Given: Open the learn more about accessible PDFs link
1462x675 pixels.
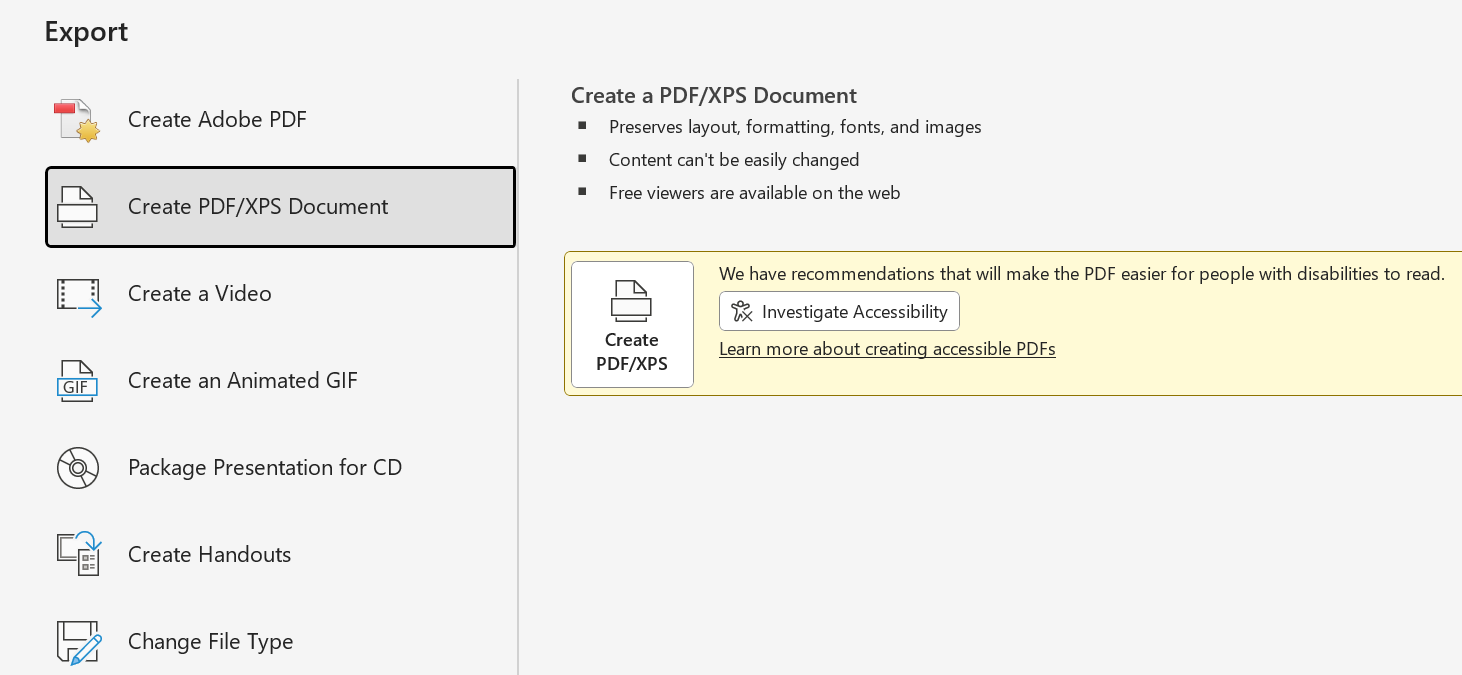Looking at the screenshot, I should [x=887, y=348].
